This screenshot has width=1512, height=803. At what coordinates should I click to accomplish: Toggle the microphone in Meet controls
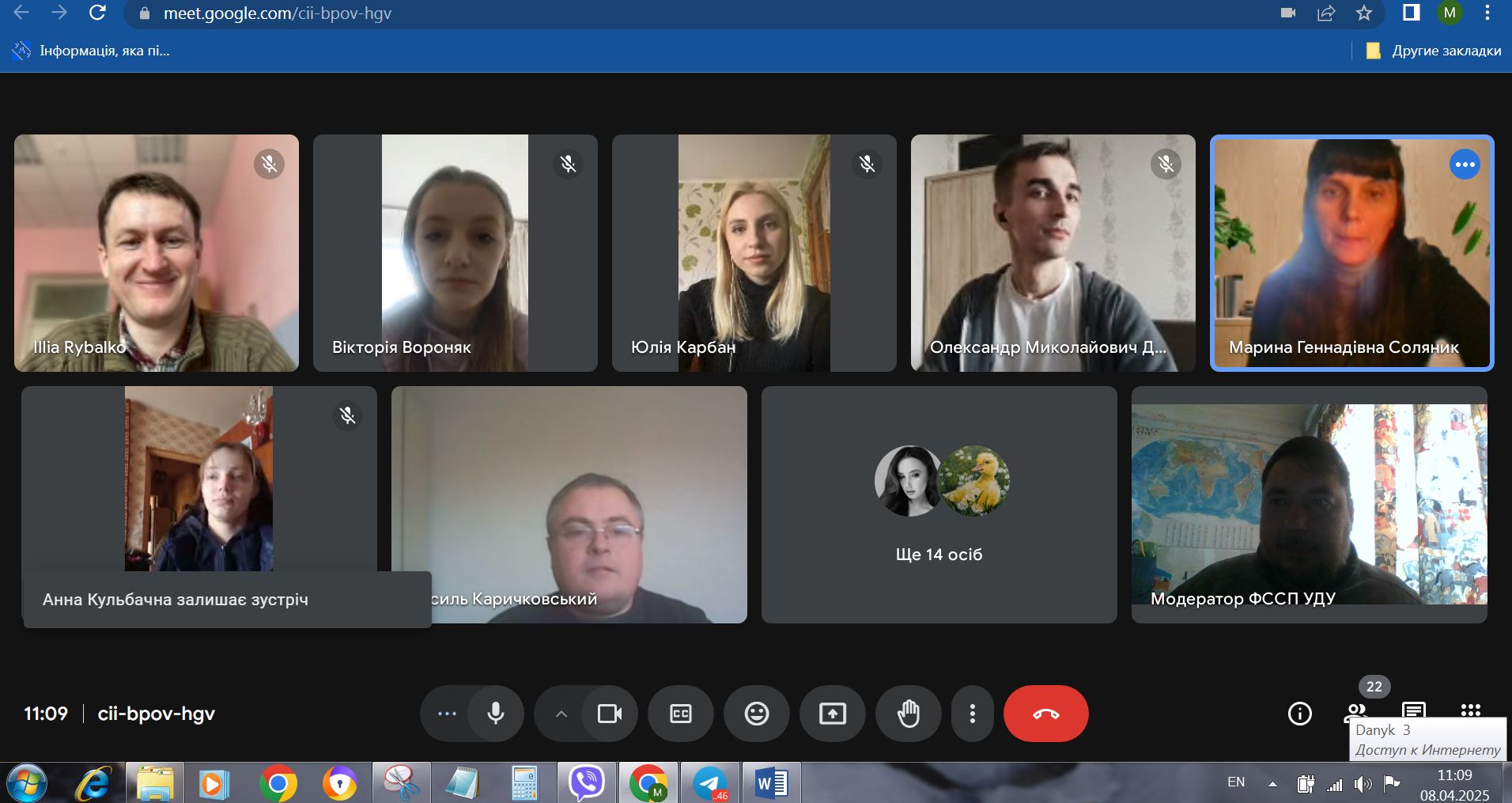496,714
